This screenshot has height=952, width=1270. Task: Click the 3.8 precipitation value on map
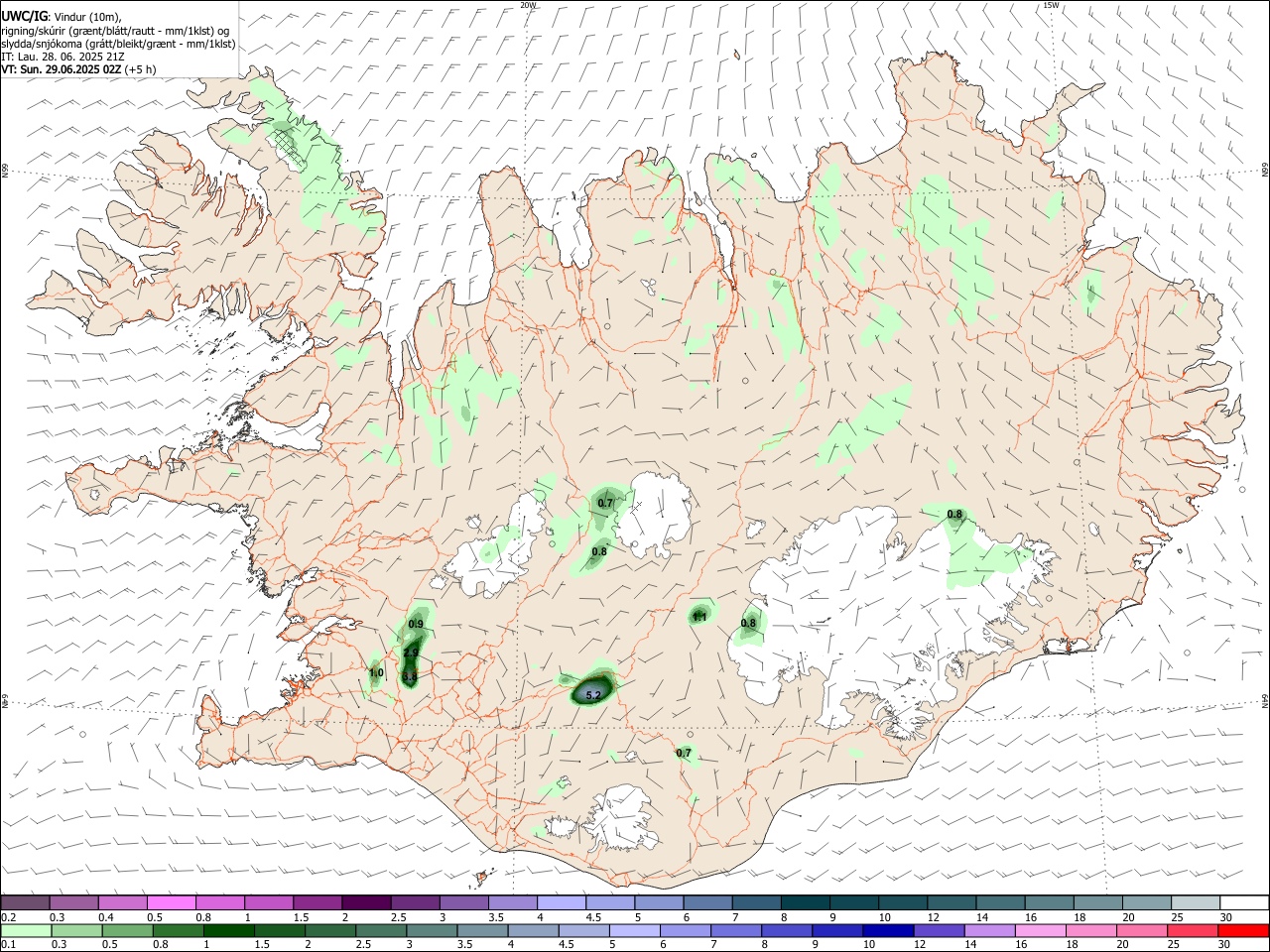(410, 675)
